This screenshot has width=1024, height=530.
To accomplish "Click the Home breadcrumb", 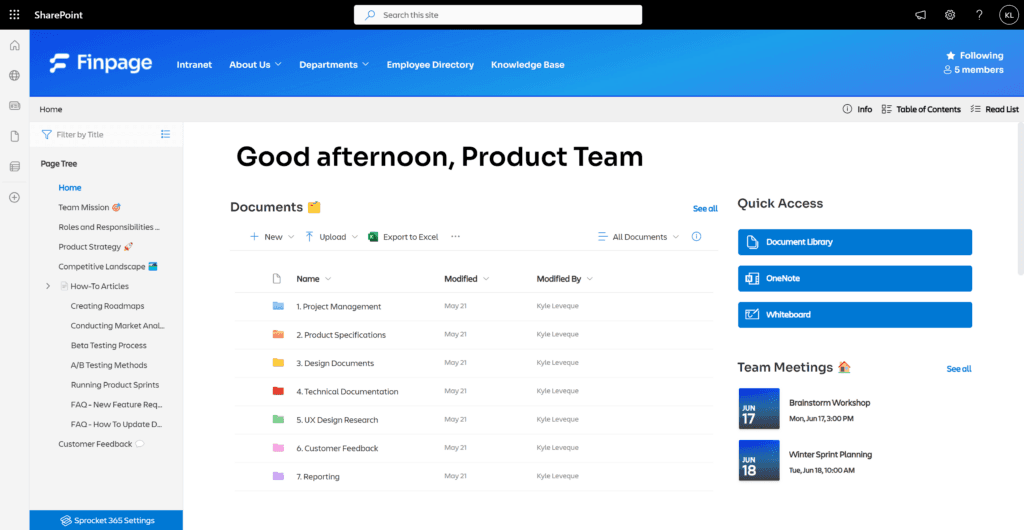I will point(51,109).
